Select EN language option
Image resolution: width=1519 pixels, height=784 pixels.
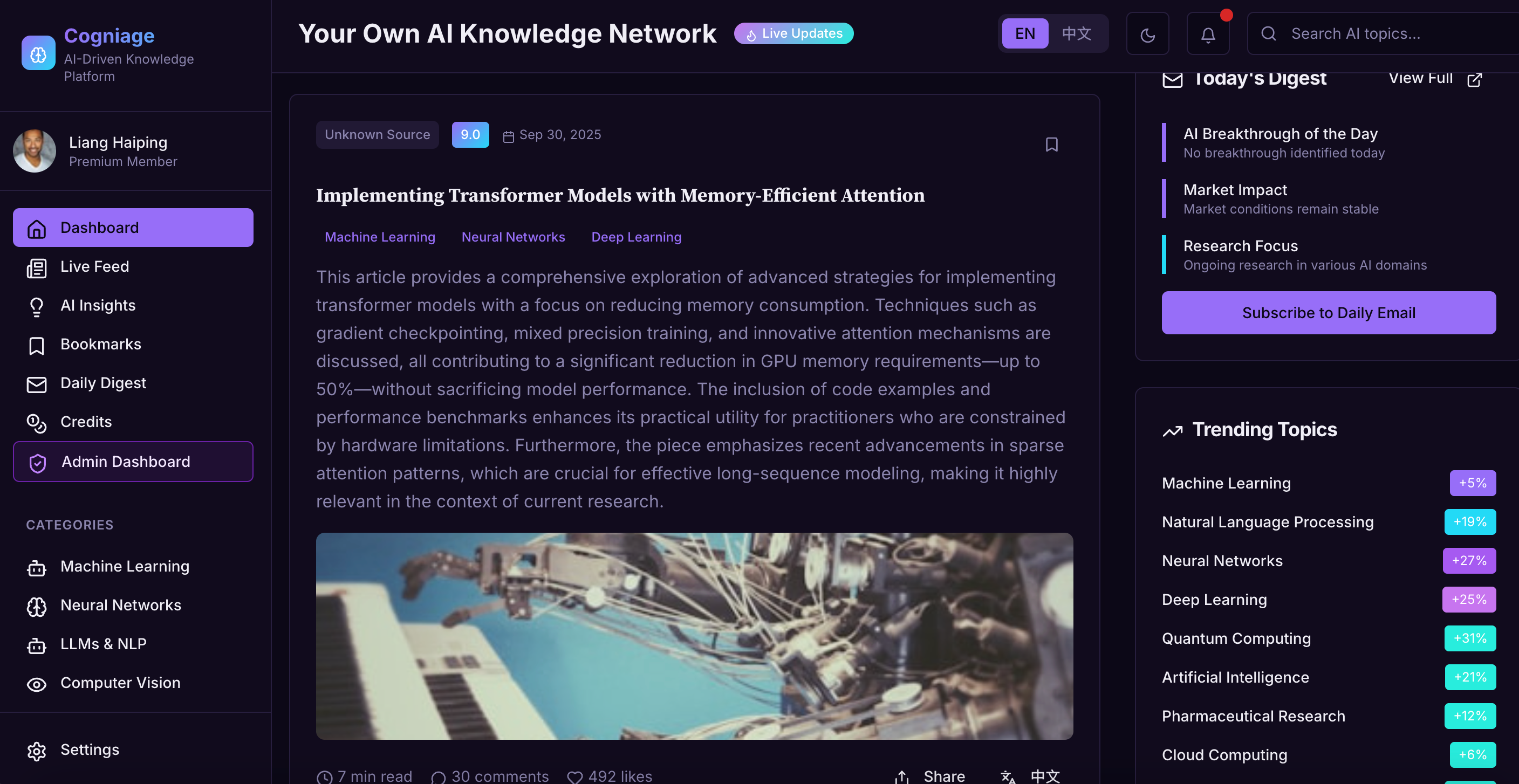point(1025,33)
